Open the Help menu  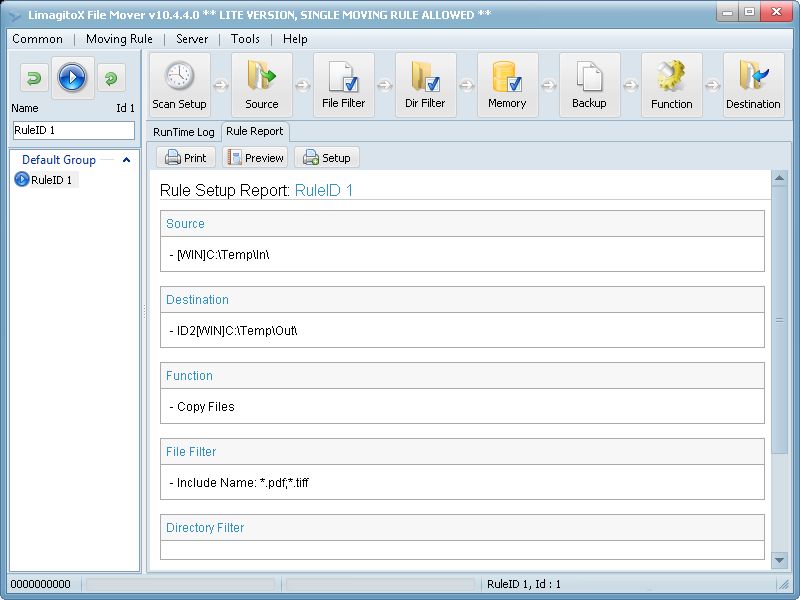295,39
